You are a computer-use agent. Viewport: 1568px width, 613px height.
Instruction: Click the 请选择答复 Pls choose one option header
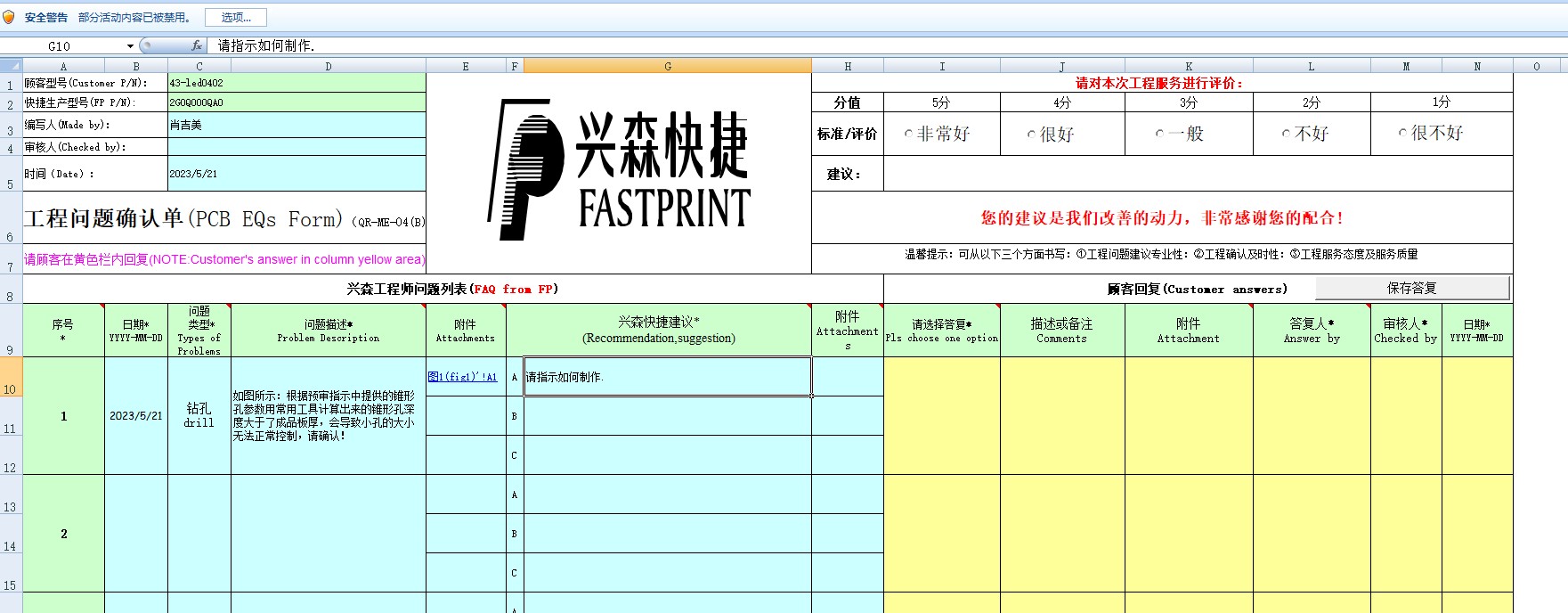coord(942,331)
